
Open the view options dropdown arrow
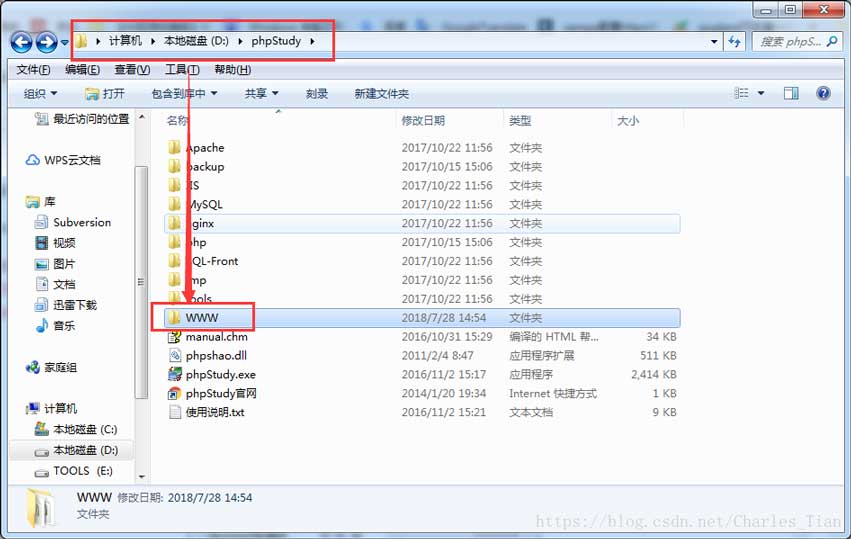pos(761,93)
